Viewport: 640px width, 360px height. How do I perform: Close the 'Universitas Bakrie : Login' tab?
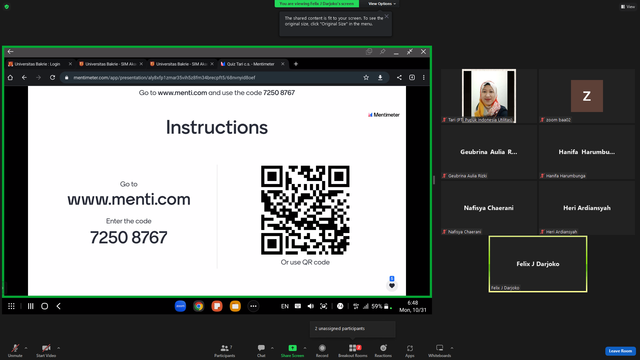pos(70,64)
